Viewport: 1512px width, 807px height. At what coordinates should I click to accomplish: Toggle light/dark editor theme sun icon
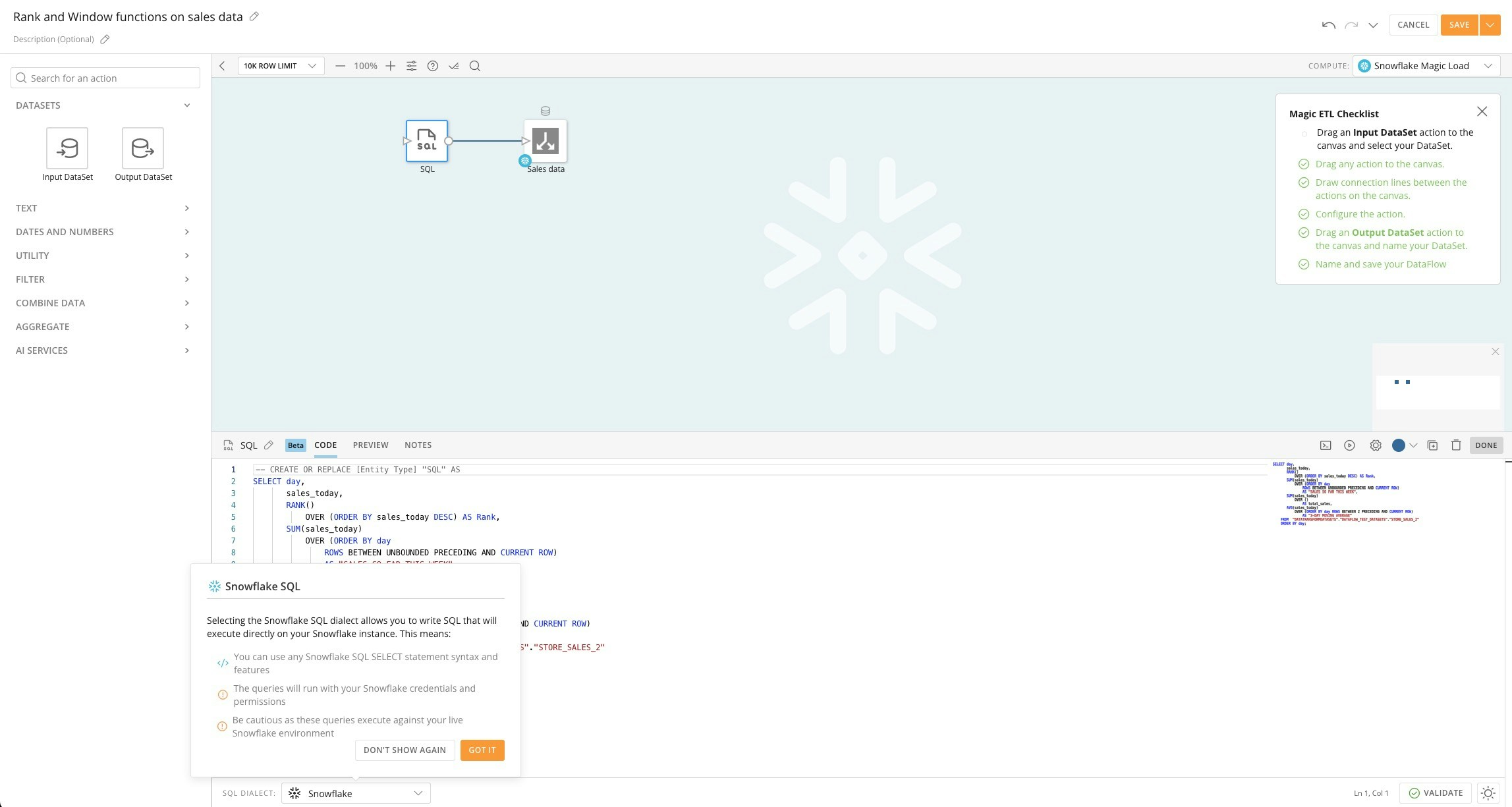1488,793
